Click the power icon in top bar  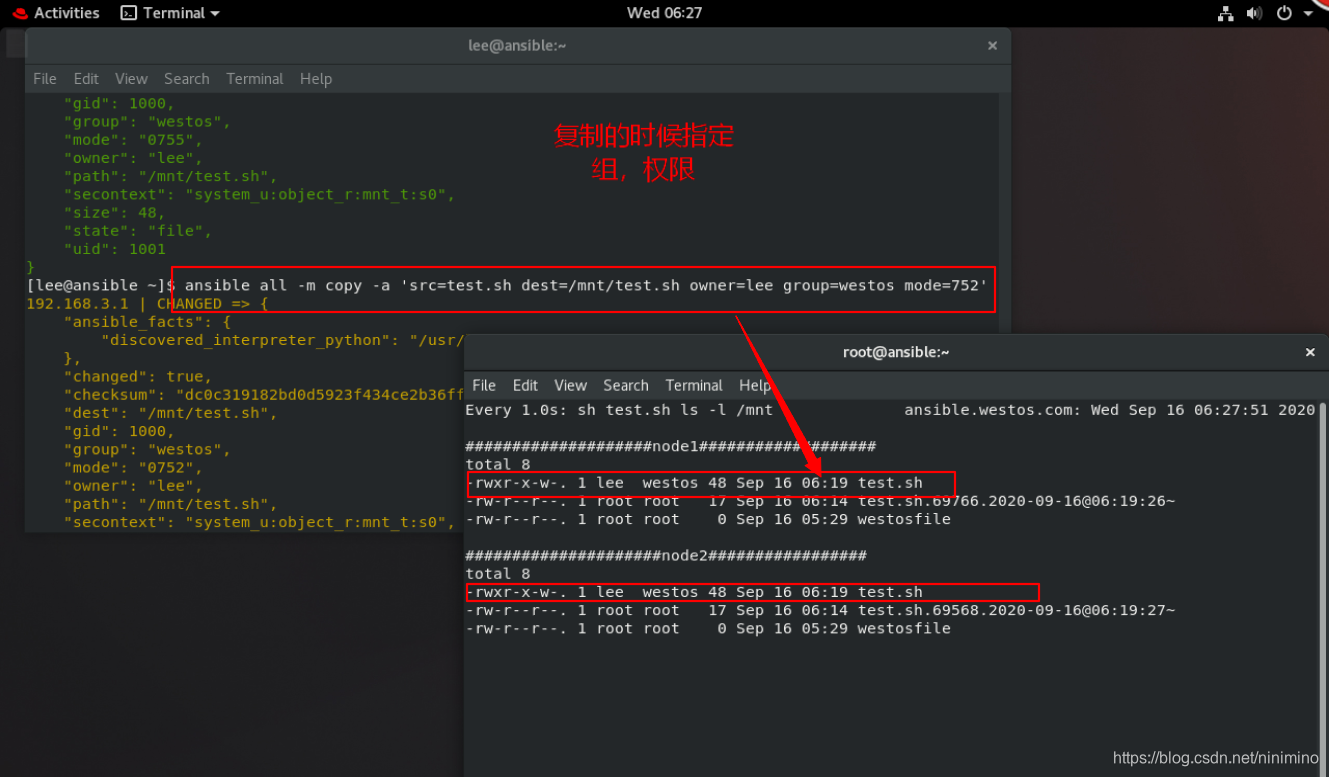click(x=1285, y=13)
